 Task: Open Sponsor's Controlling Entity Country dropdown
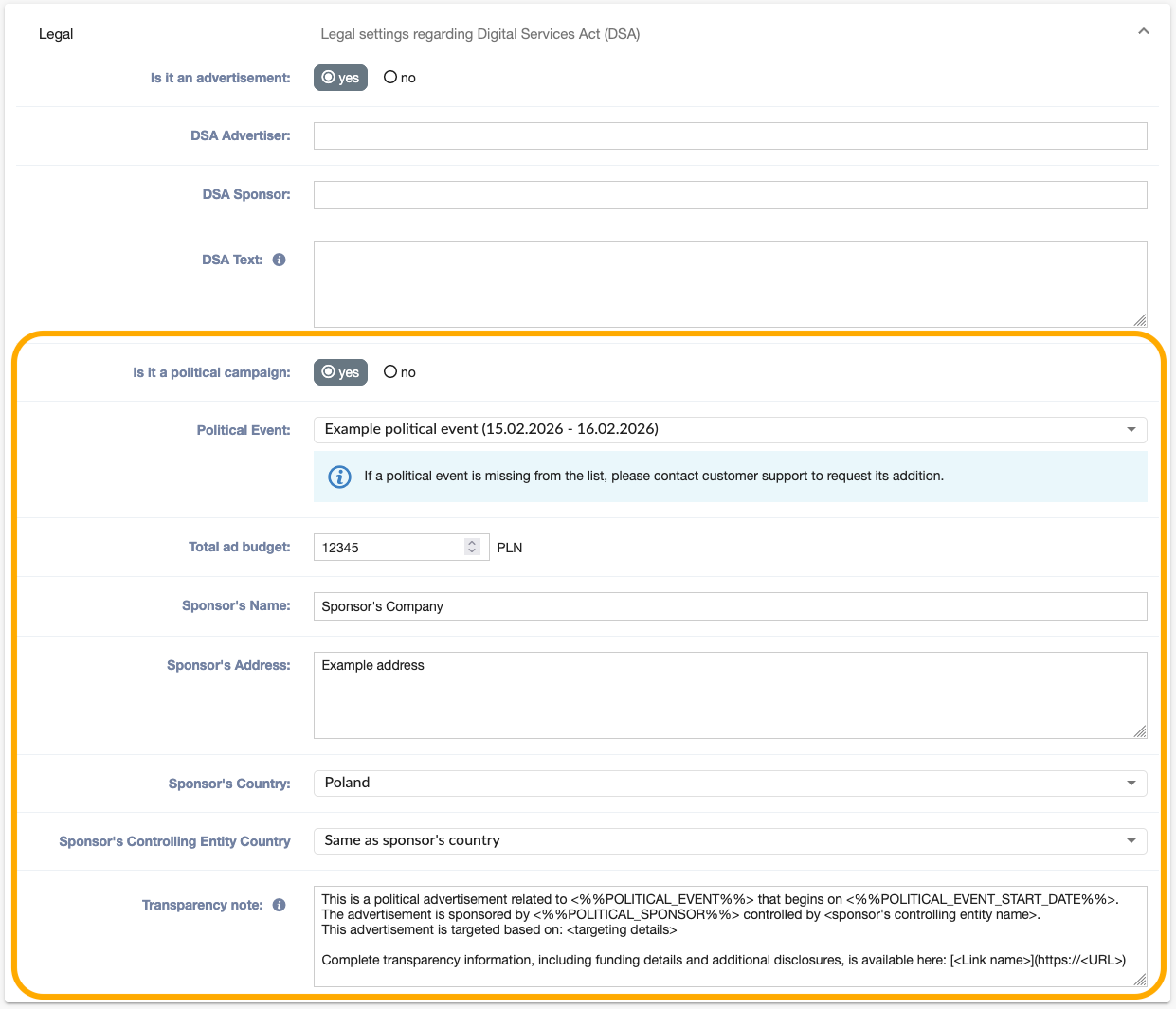tap(730, 841)
